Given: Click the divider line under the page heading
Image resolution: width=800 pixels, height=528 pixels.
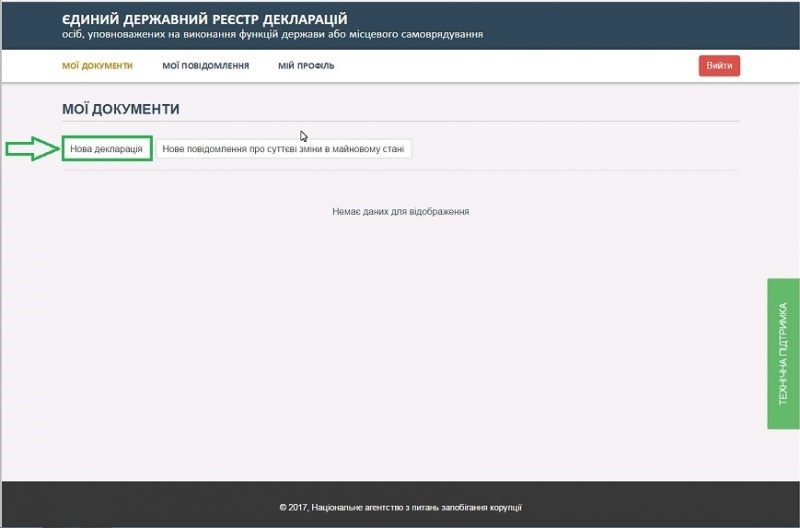Looking at the screenshot, I should coord(400,122).
